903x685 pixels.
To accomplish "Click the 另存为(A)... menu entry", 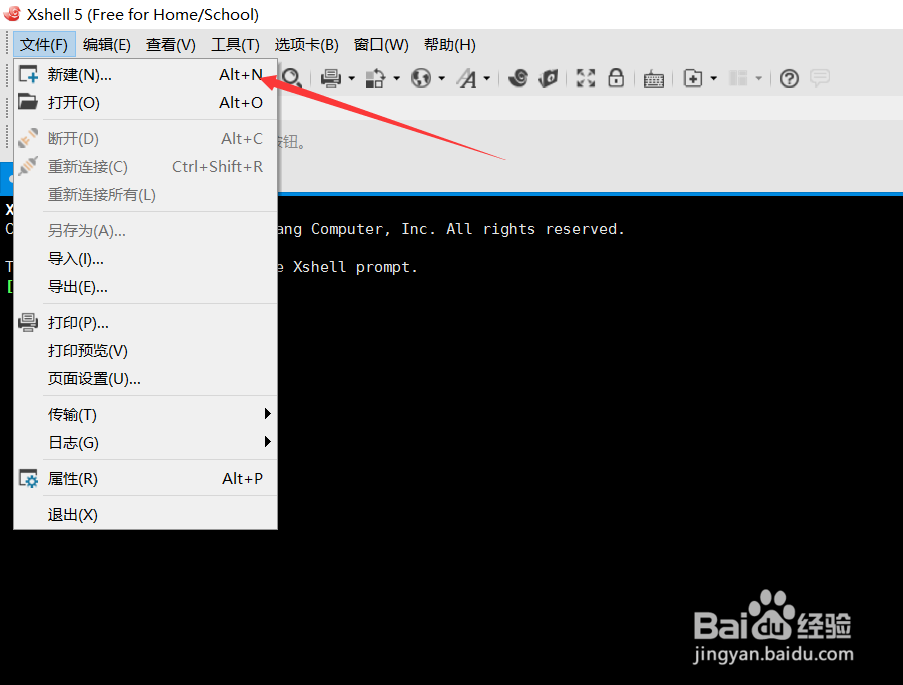I will pos(145,230).
